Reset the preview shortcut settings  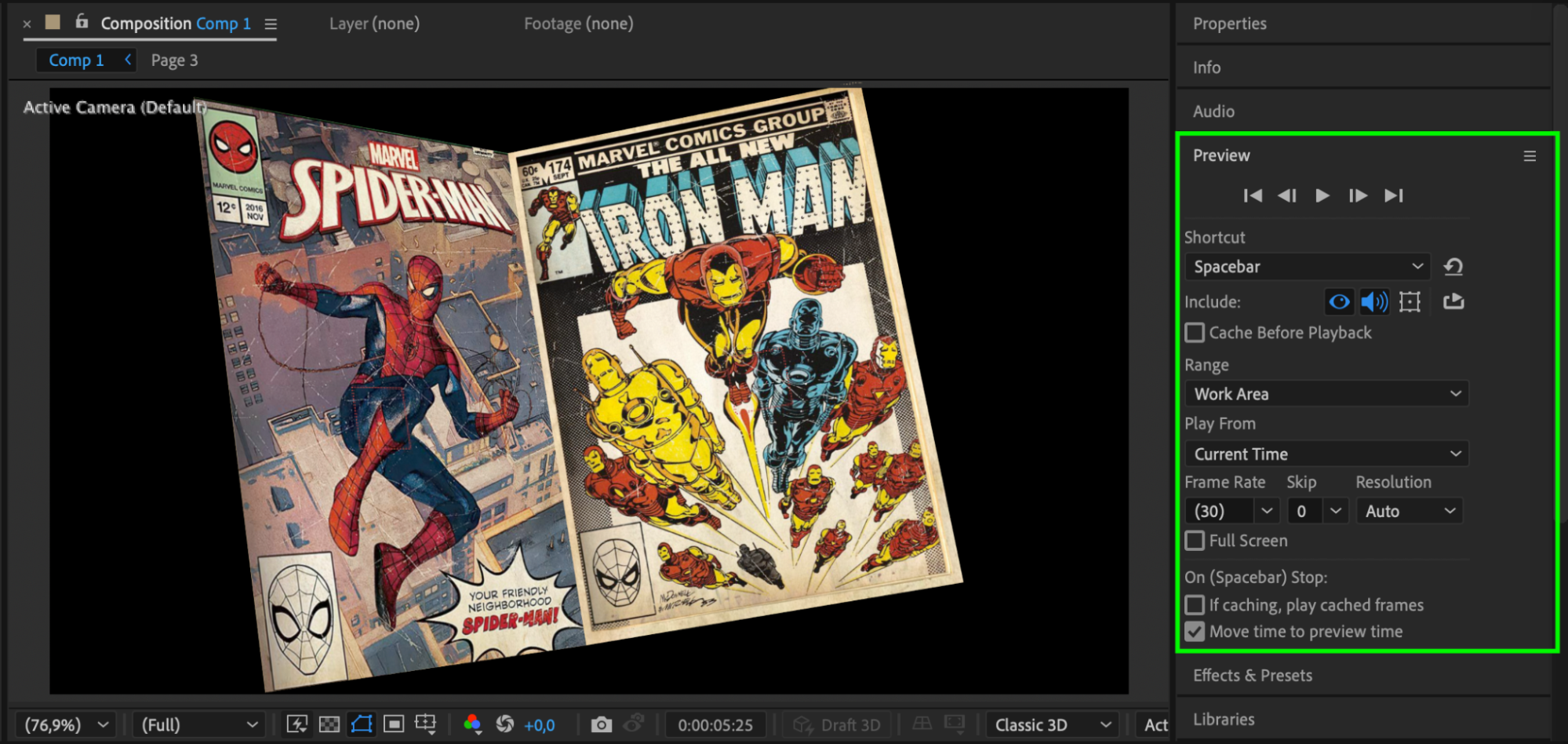[1453, 267]
